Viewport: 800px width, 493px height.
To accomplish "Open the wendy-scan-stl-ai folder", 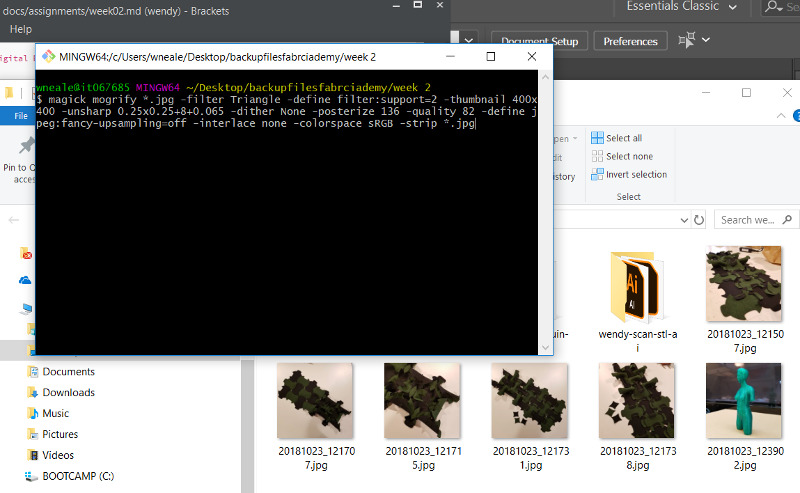I will (637, 303).
